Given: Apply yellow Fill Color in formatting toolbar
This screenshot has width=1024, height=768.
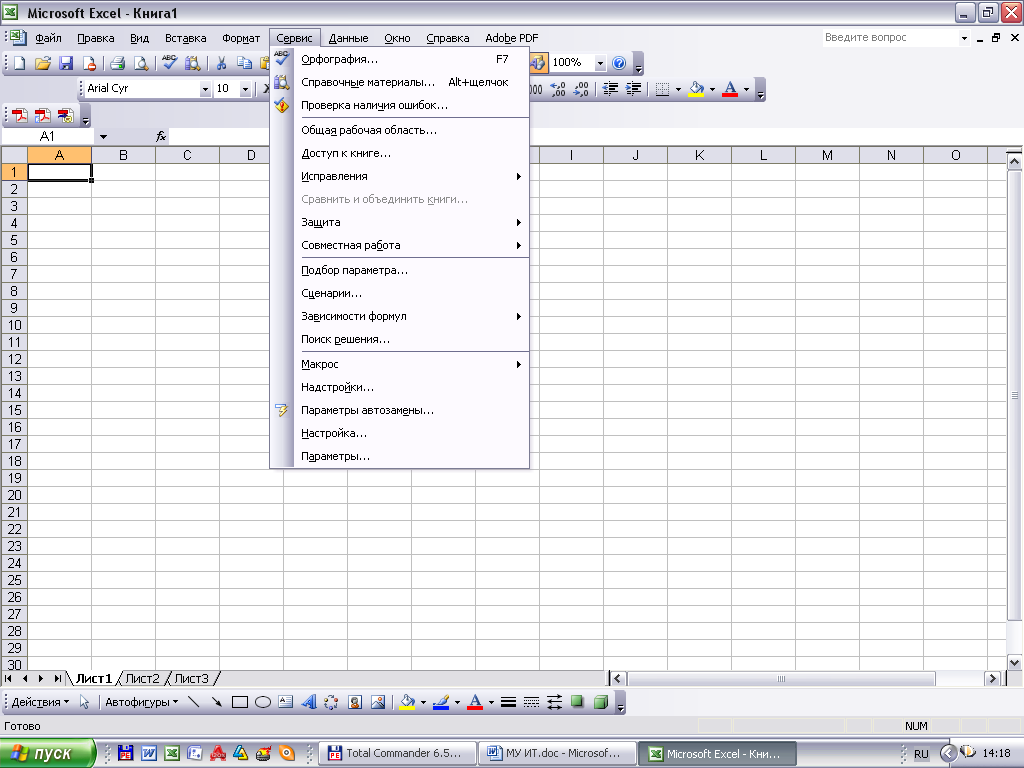Looking at the screenshot, I should (x=696, y=89).
